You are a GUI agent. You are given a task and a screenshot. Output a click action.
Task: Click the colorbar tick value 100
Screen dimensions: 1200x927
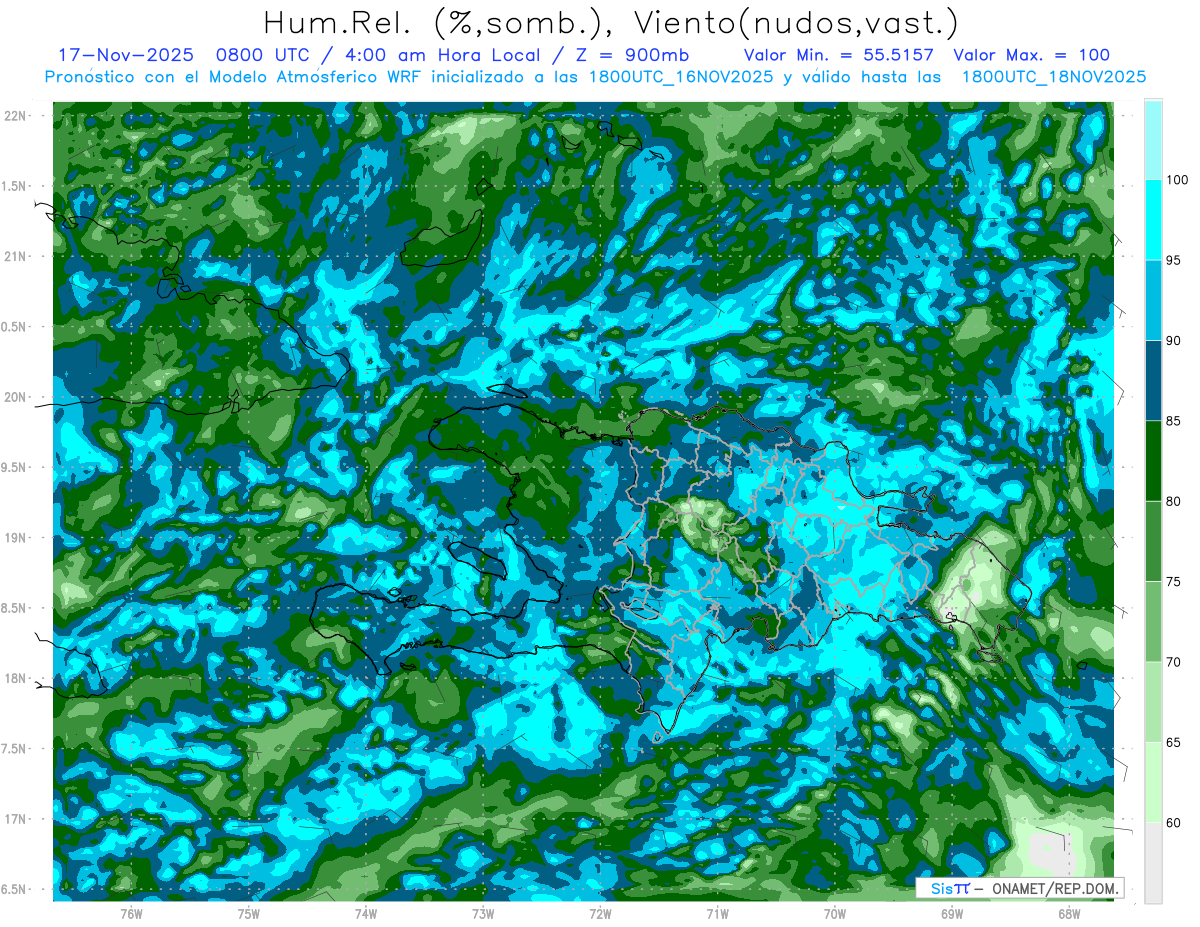[1177, 180]
